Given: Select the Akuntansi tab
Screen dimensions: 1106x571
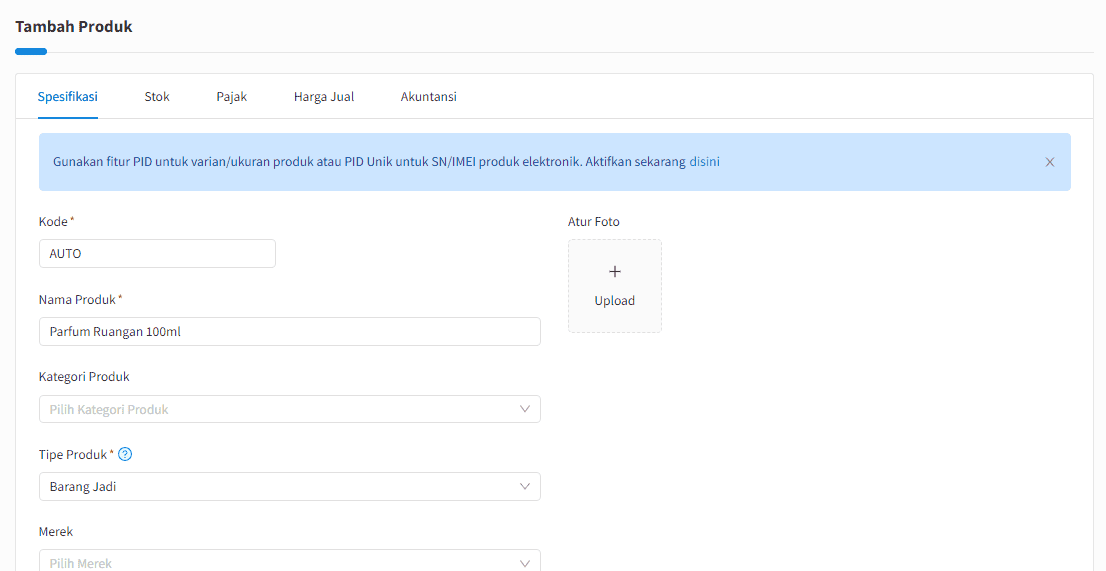Looking at the screenshot, I should click(428, 97).
